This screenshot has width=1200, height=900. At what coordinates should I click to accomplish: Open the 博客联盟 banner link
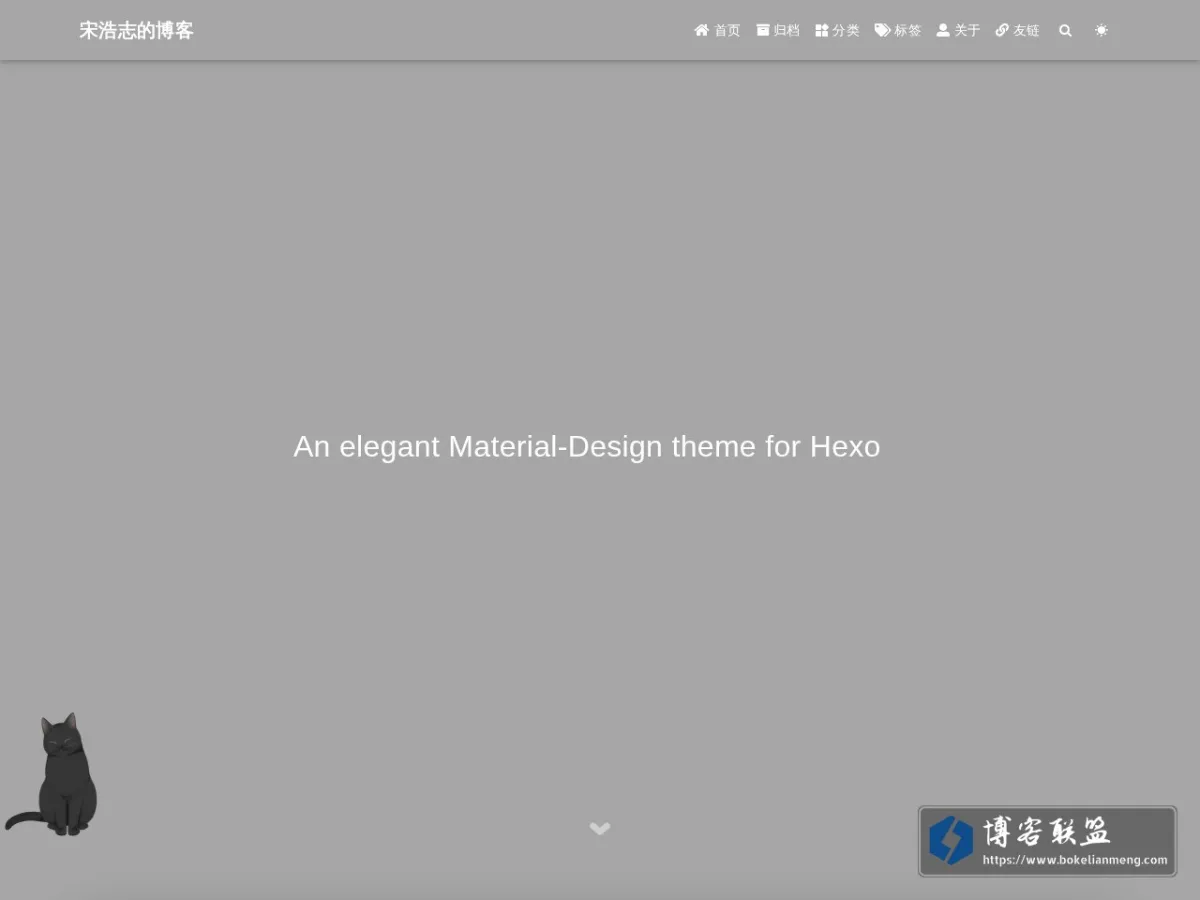[1047, 841]
